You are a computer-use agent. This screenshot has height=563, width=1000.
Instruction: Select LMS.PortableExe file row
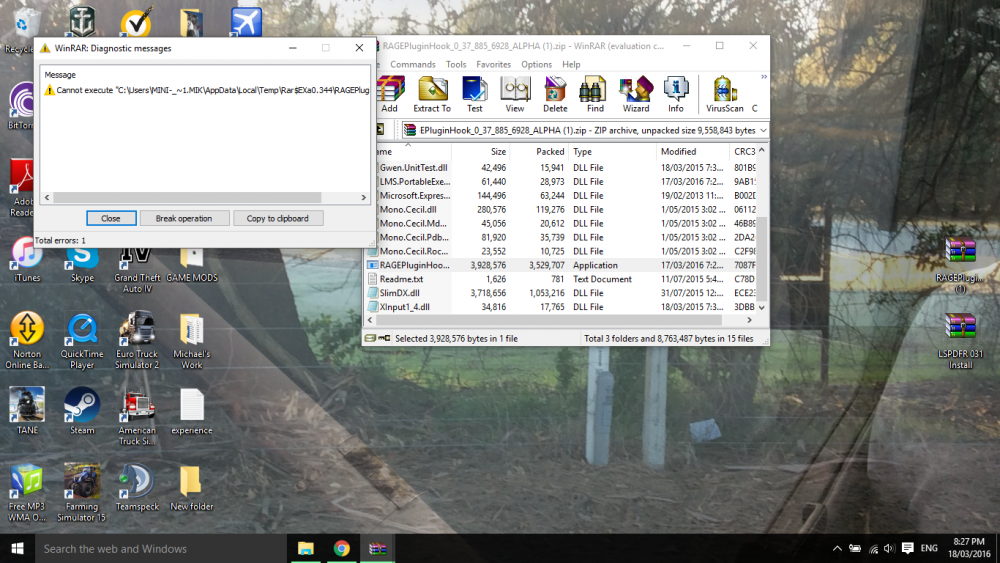[x=561, y=182]
